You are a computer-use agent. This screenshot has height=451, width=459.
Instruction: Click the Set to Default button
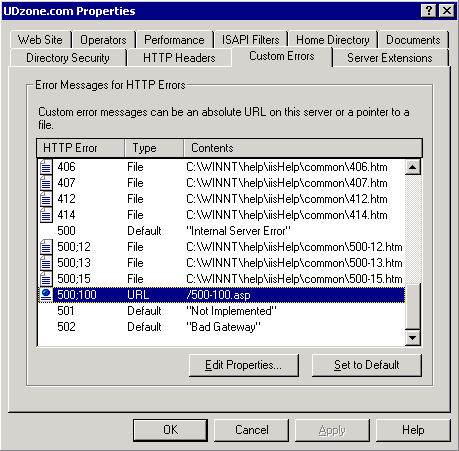coord(367,365)
